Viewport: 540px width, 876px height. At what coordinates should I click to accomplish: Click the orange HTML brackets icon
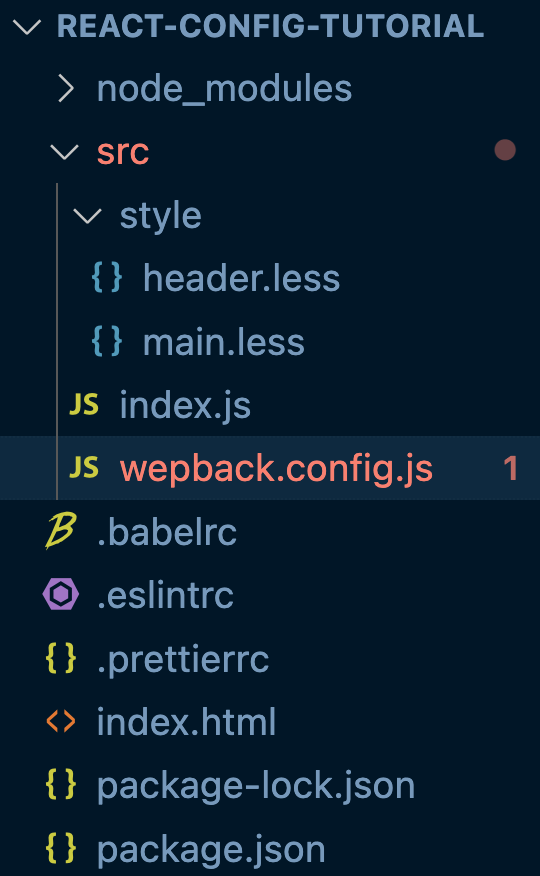(60, 721)
